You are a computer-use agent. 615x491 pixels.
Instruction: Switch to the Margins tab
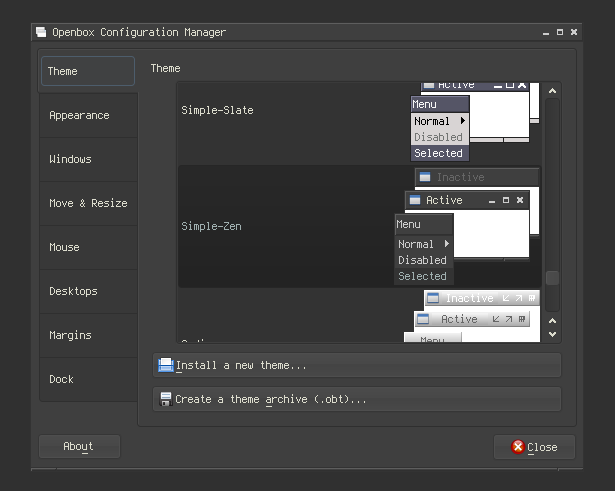point(88,335)
